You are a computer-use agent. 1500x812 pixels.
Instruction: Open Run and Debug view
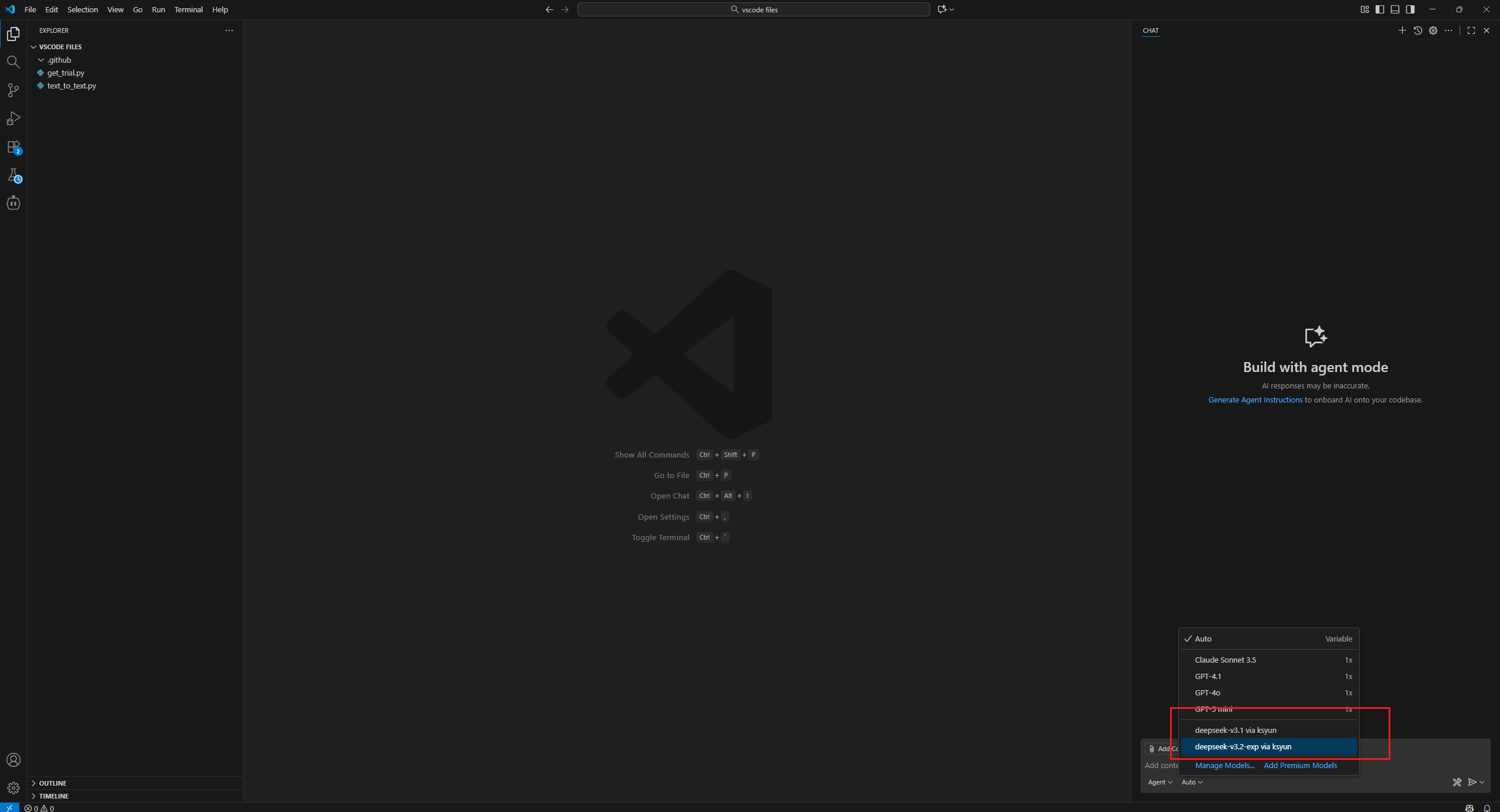coord(13,118)
